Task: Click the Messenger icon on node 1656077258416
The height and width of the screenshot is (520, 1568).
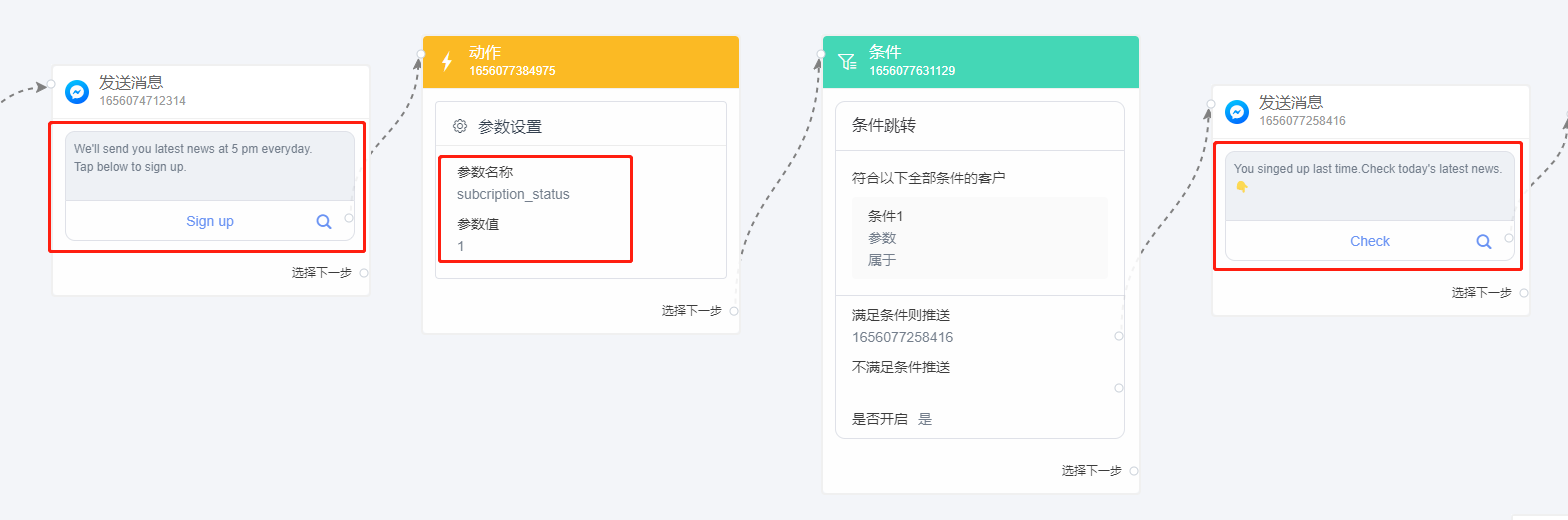Action: (1237, 112)
